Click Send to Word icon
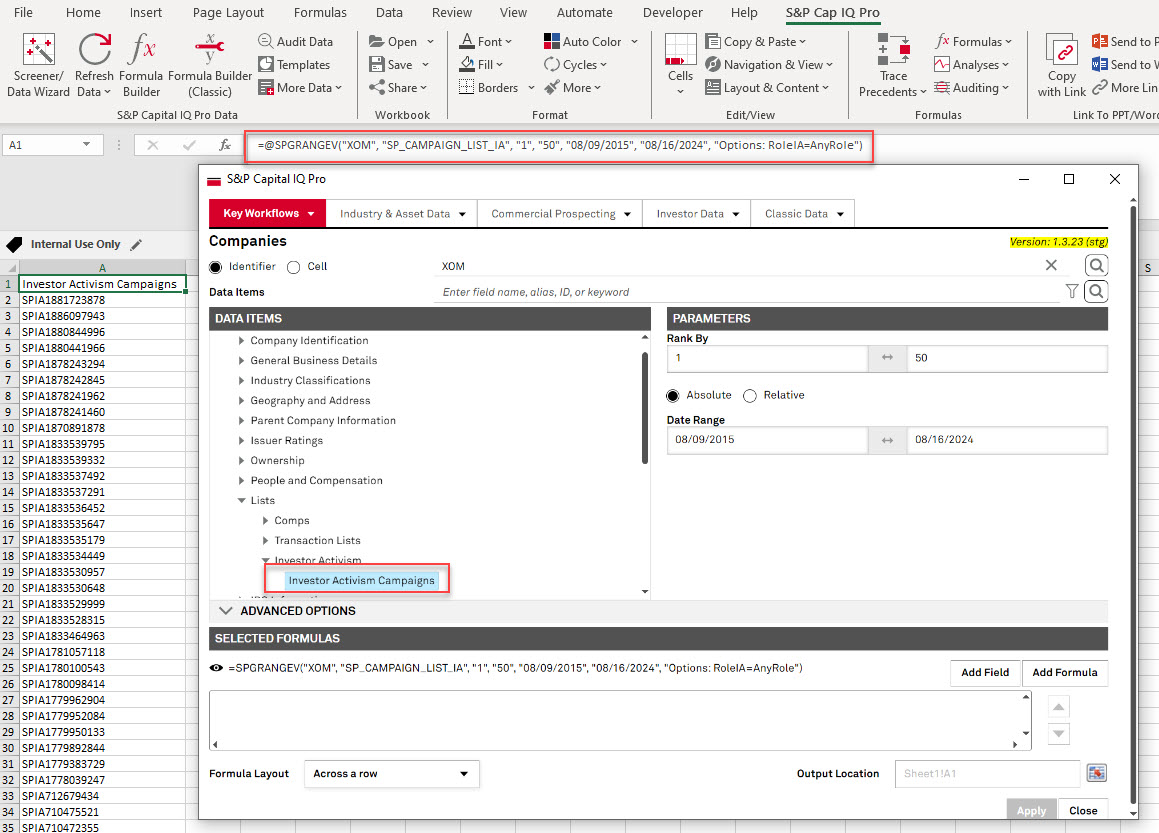The height and width of the screenshot is (833, 1159). point(1099,64)
